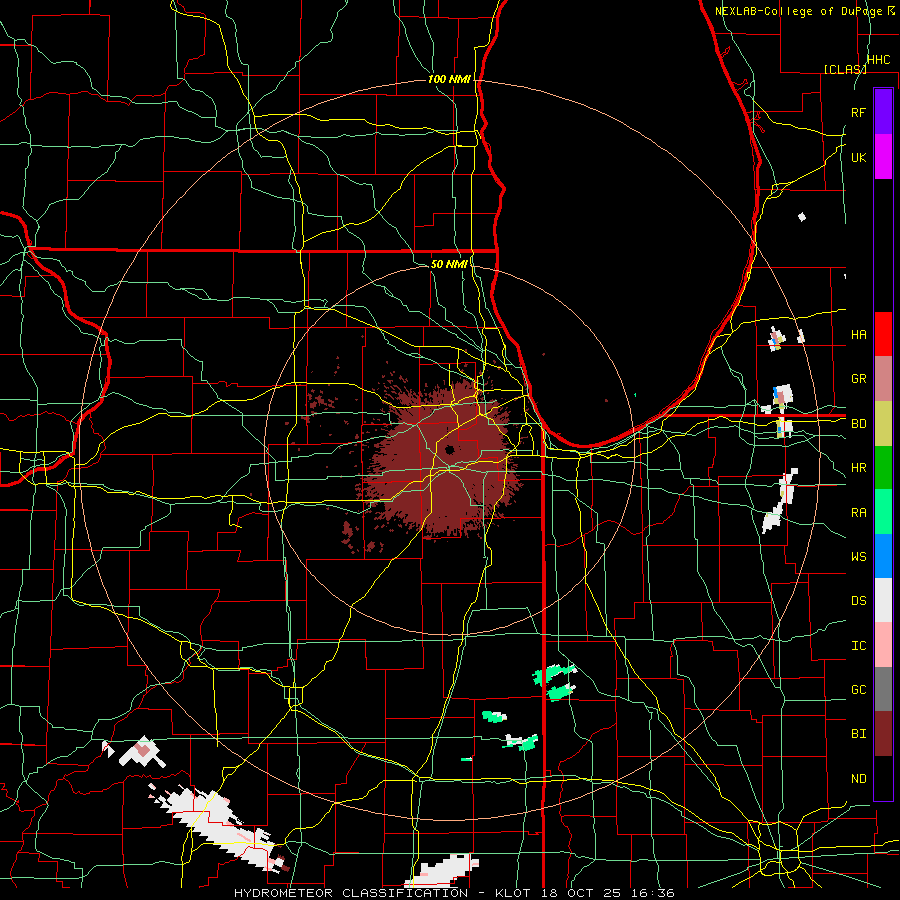Pick the dark green HR heavy rain swatch
The width and height of the screenshot is (900, 900).
point(883,467)
